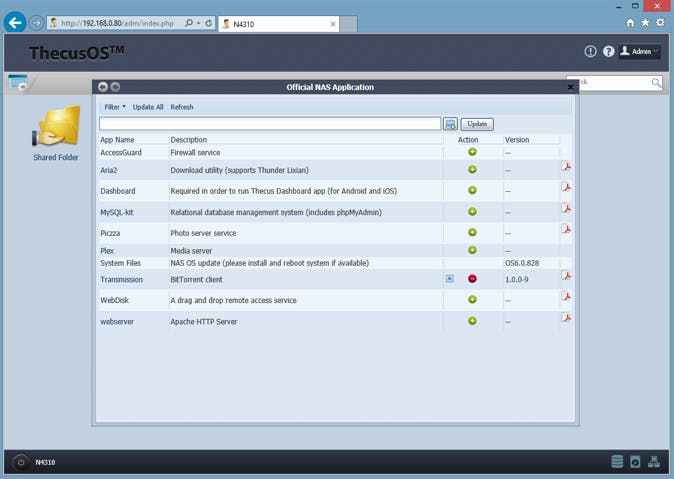
Task: Go back in Official NAS Application window
Action: coord(103,87)
